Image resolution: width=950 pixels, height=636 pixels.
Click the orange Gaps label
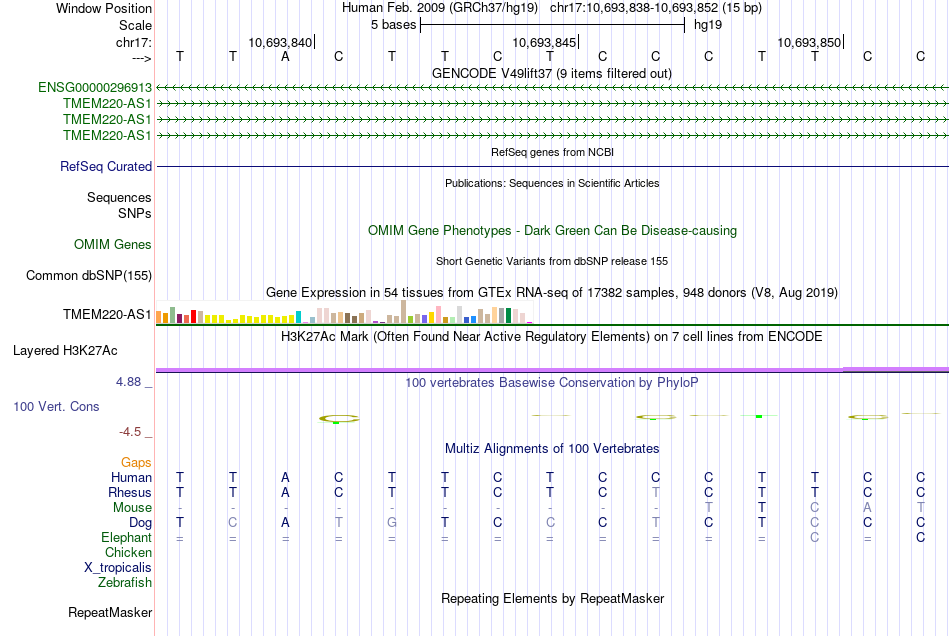[x=136, y=463]
